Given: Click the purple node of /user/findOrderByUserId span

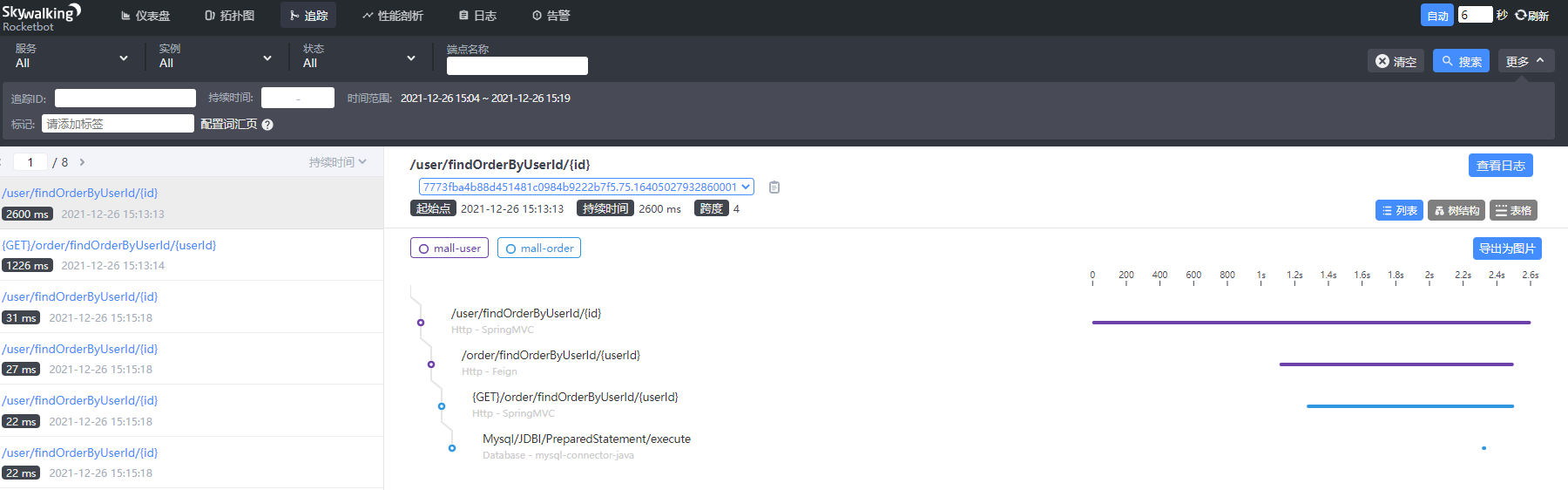Looking at the screenshot, I should point(421,323).
